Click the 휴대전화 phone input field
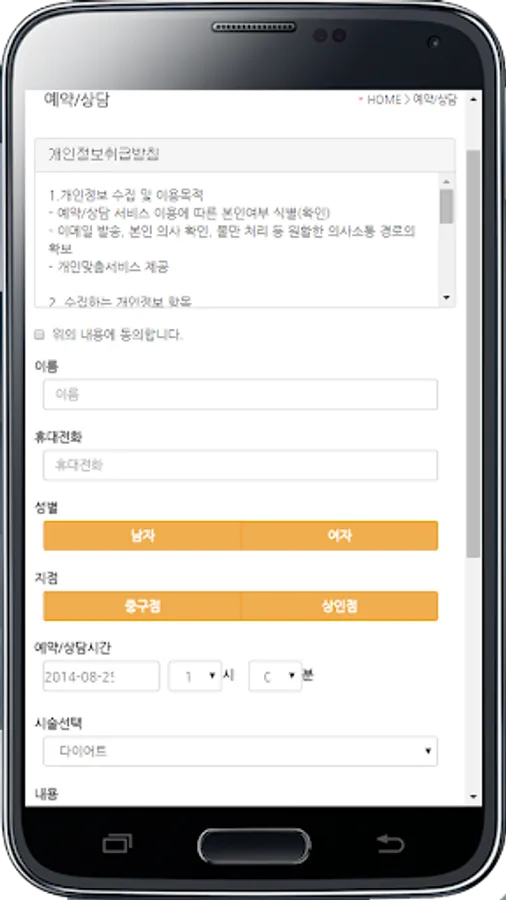Viewport: 506px width, 900px height. coord(240,465)
